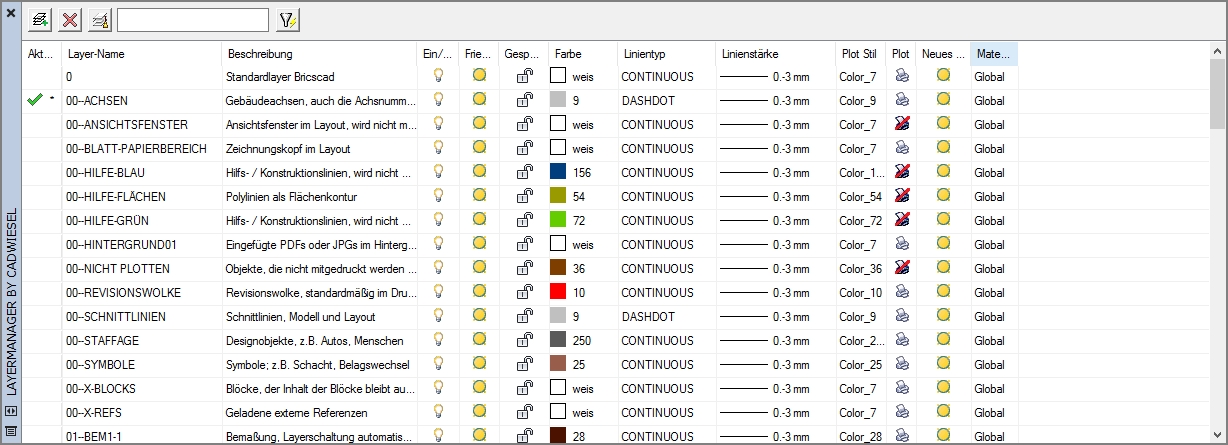Click the delete layer red X icon
This screenshot has width=1228, height=445.
coord(70,19)
